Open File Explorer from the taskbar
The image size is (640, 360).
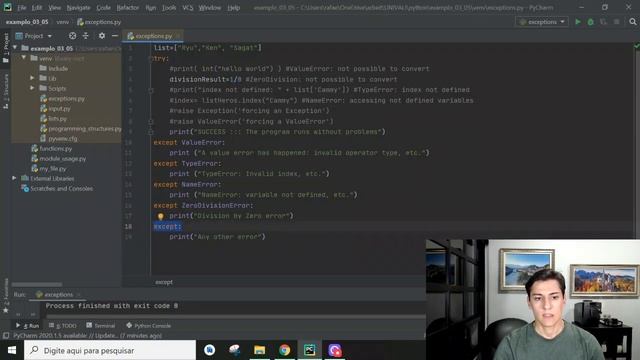[x=260, y=350]
